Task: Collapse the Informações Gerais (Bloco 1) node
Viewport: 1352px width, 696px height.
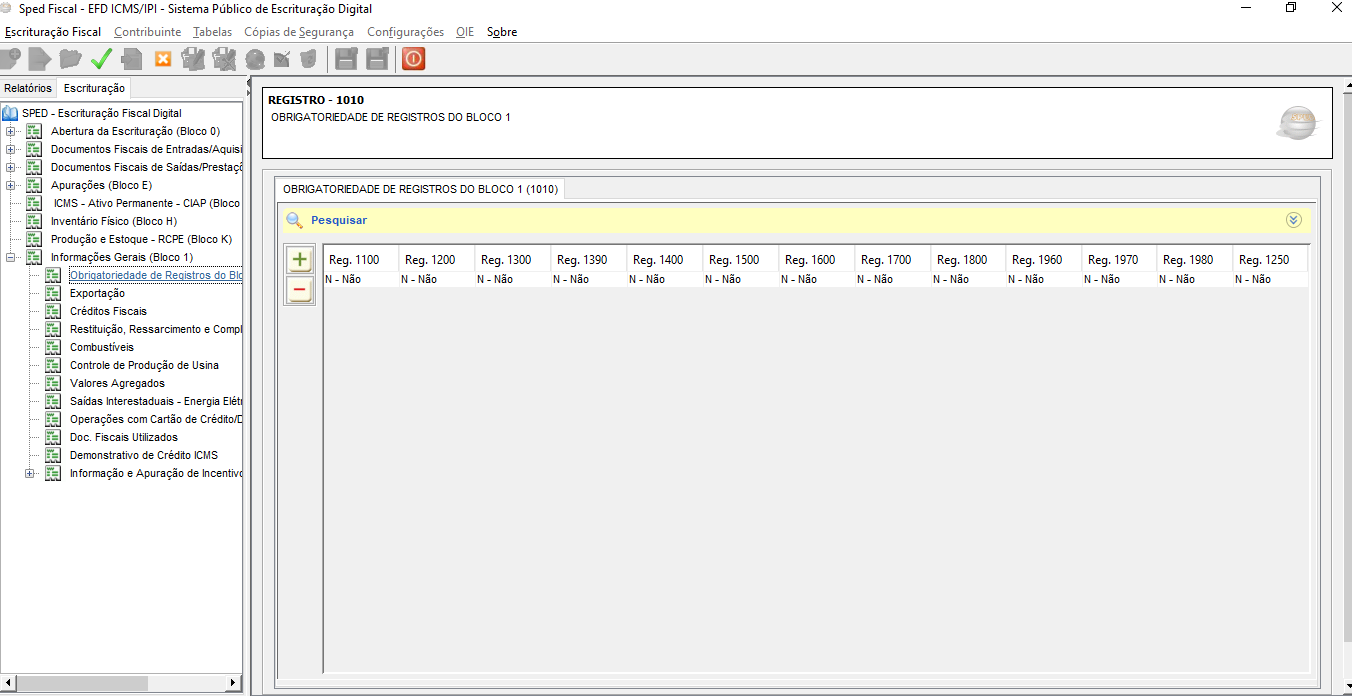Action: click(11, 258)
